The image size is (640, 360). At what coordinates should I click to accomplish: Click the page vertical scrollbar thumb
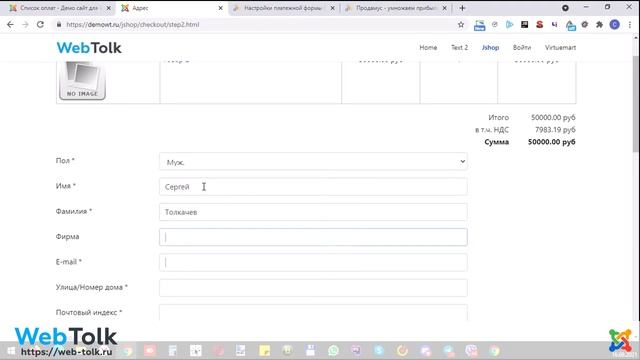636,104
